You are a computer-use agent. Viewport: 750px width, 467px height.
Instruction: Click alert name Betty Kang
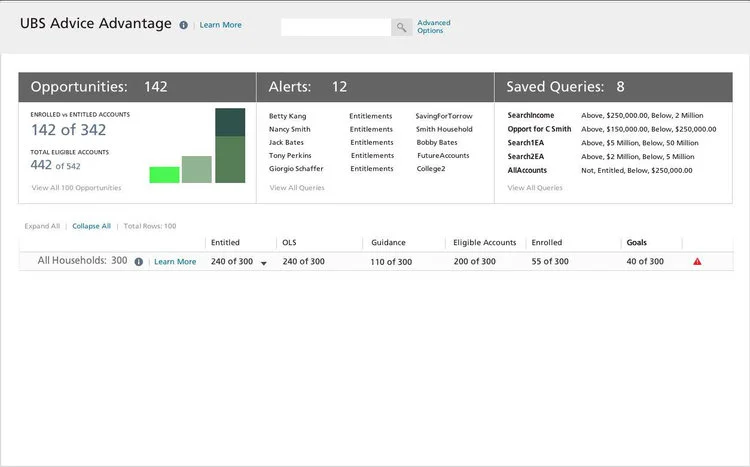[x=287, y=116]
